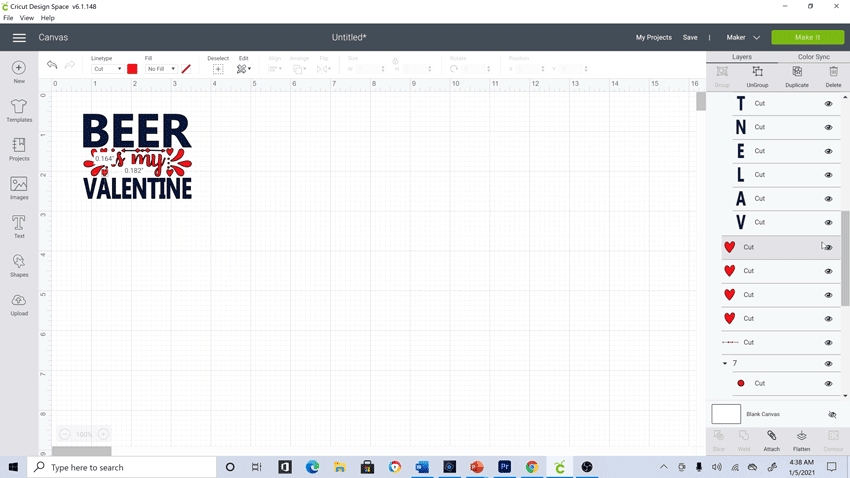This screenshot has height=478, width=850.
Task: Click the Windows search box
Action: (x=122, y=467)
